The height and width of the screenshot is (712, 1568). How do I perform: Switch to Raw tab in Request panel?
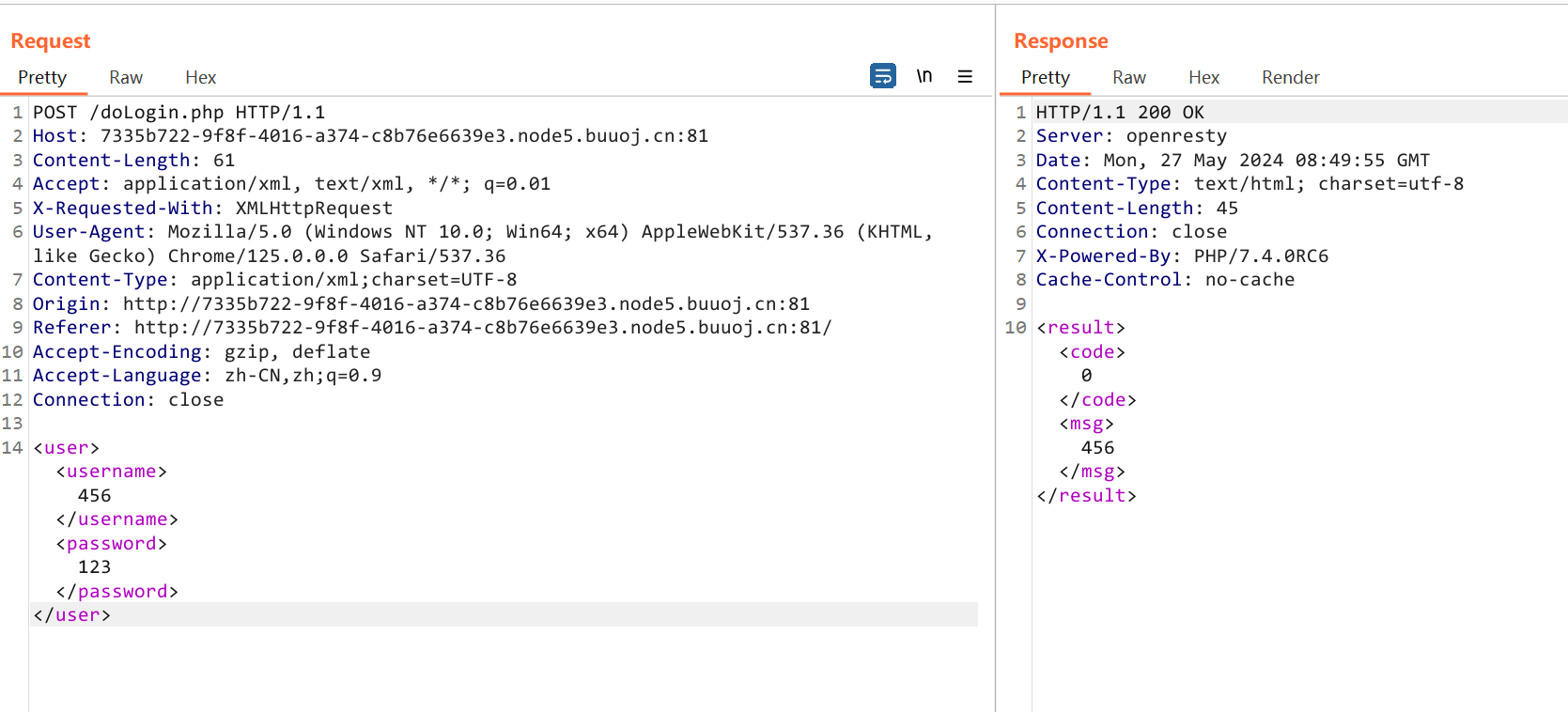[x=126, y=77]
